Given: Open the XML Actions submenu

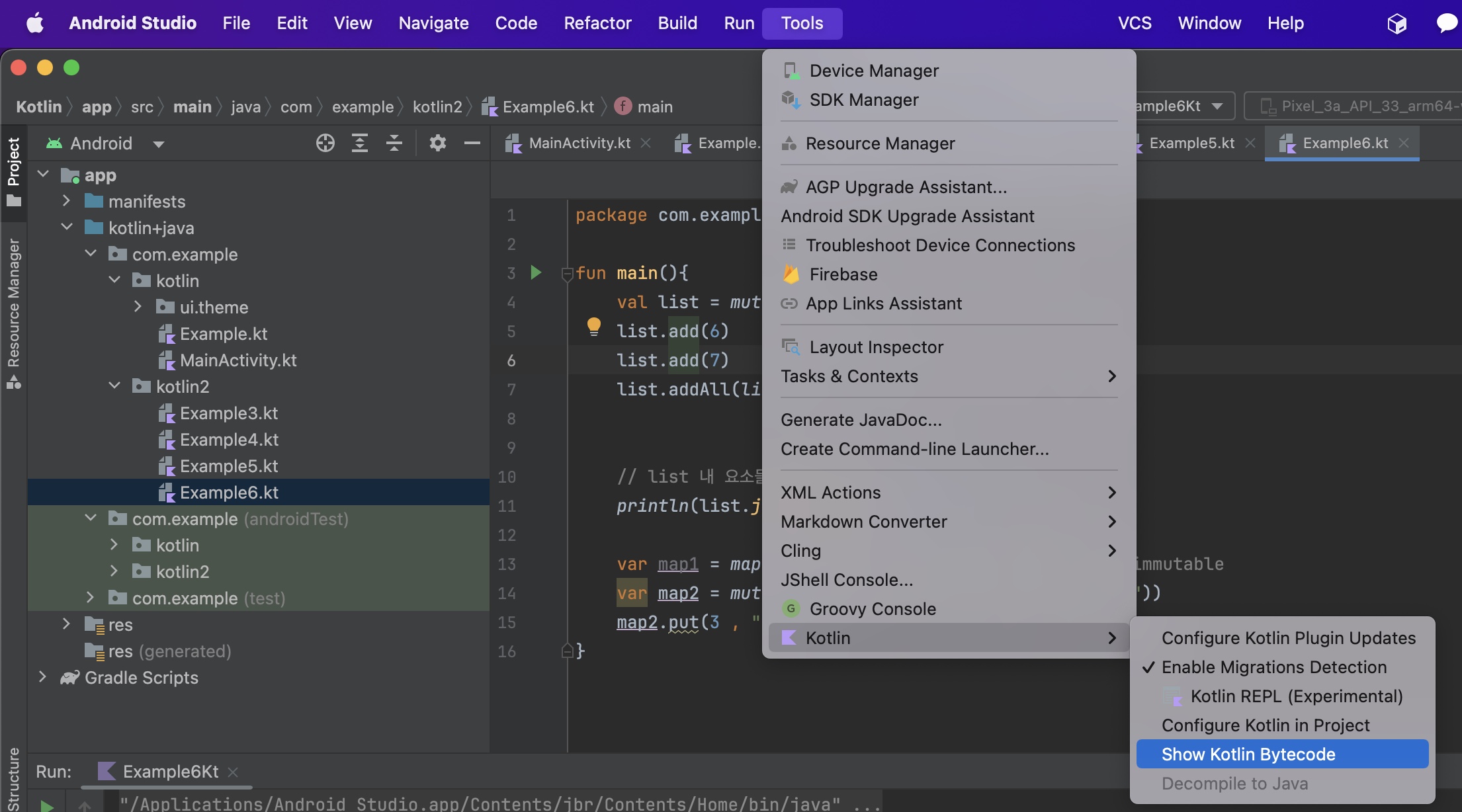Looking at the screenshot, I should (x=949, y=492).
